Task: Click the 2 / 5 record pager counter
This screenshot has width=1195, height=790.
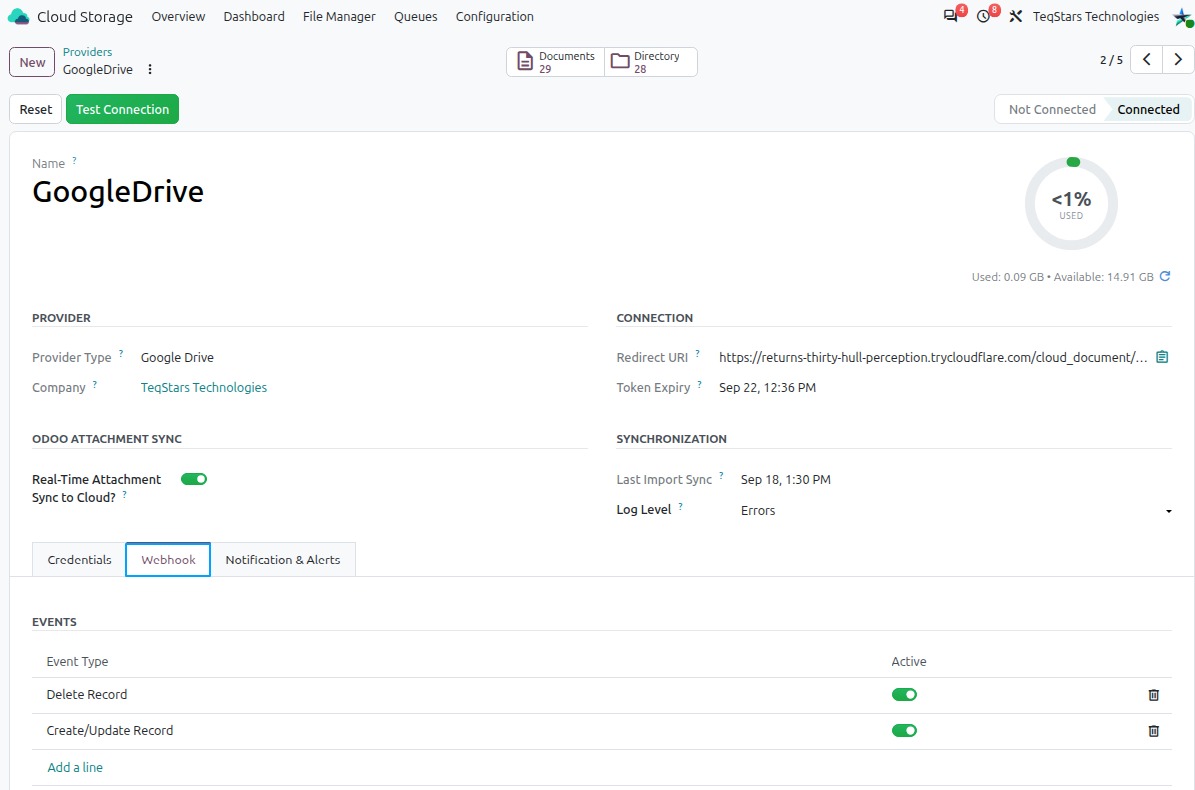Action: point(1111,59)
